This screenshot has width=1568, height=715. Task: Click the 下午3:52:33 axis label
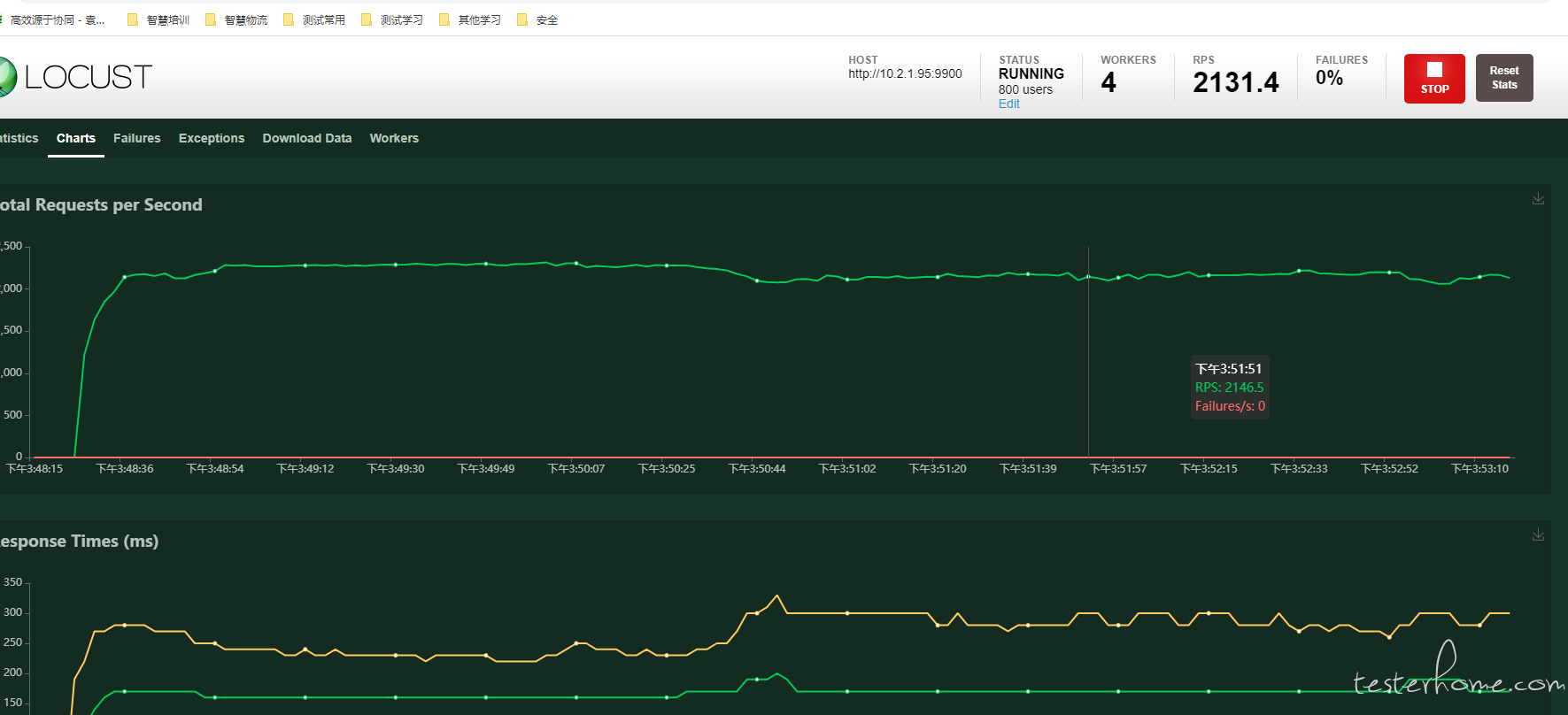point(1299,468)
